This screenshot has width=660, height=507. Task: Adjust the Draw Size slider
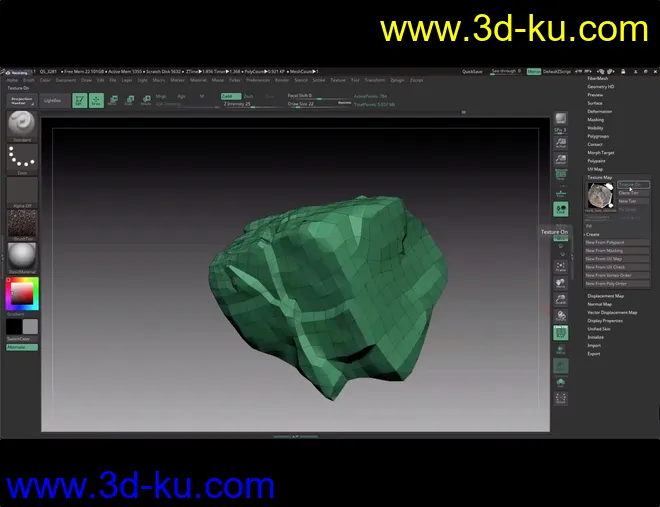319,104
